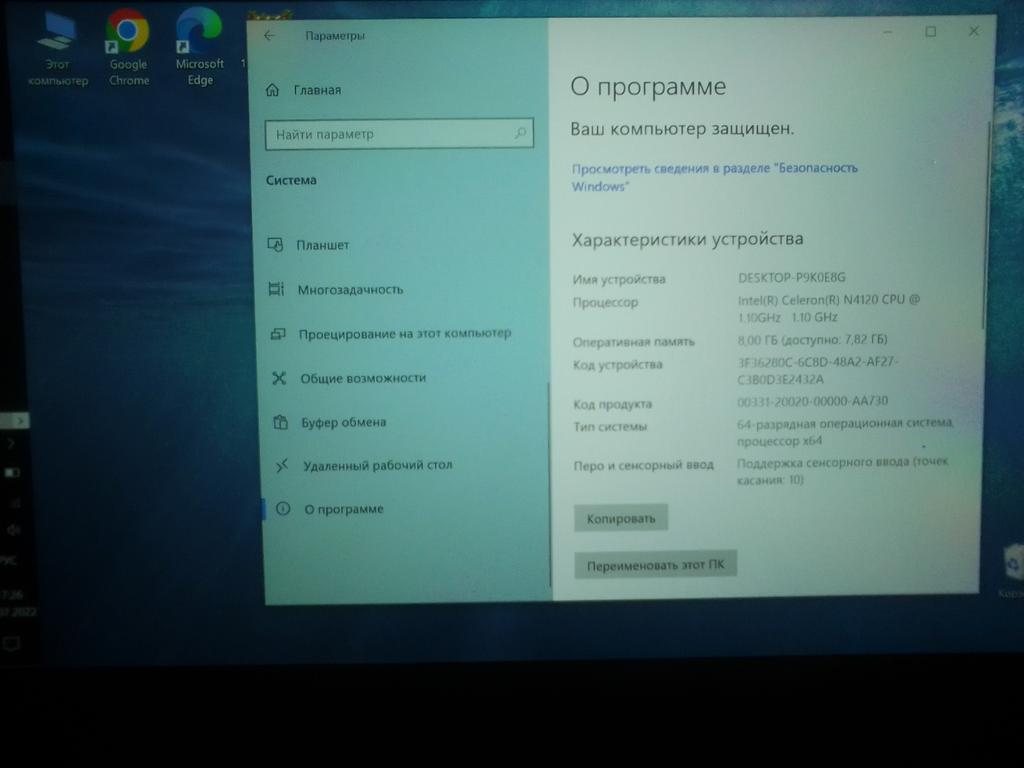Click the Recycle Bin desktop icon
This screenshot has width=1024, height=768.
[1012, 566]
